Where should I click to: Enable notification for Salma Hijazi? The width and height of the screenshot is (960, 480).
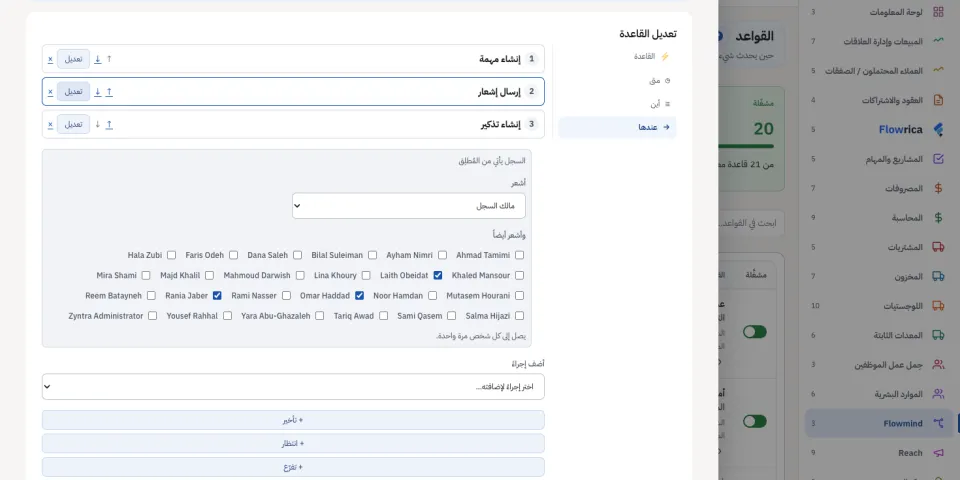pos(519,316)
